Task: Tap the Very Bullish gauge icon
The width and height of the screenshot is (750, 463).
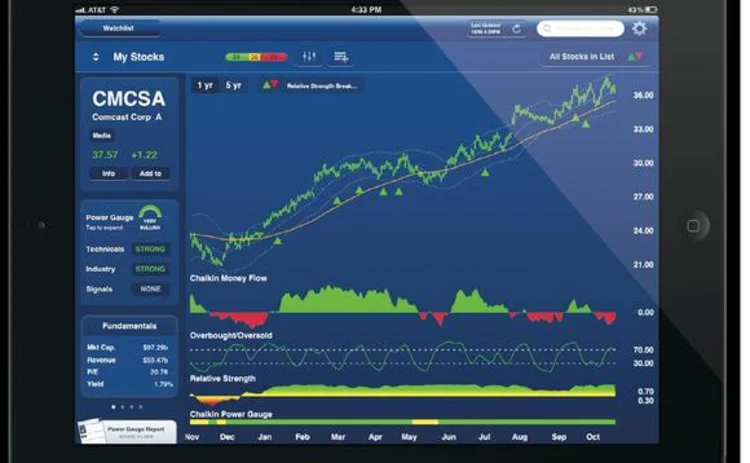Action: point(150,218)
